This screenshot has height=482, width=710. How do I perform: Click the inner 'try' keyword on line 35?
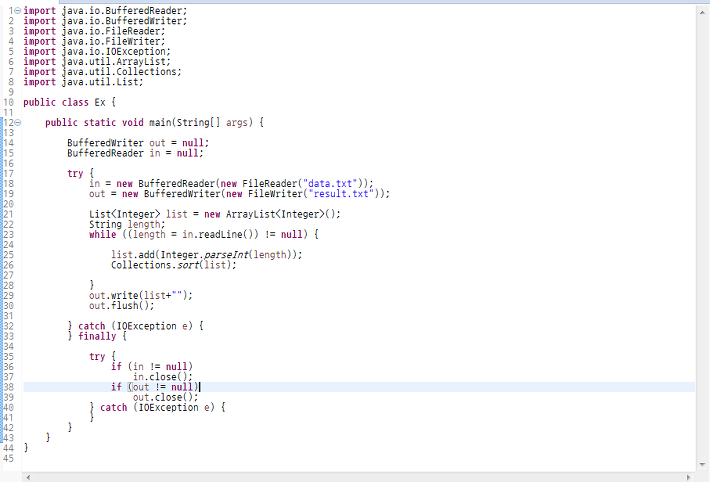(97, 357)
